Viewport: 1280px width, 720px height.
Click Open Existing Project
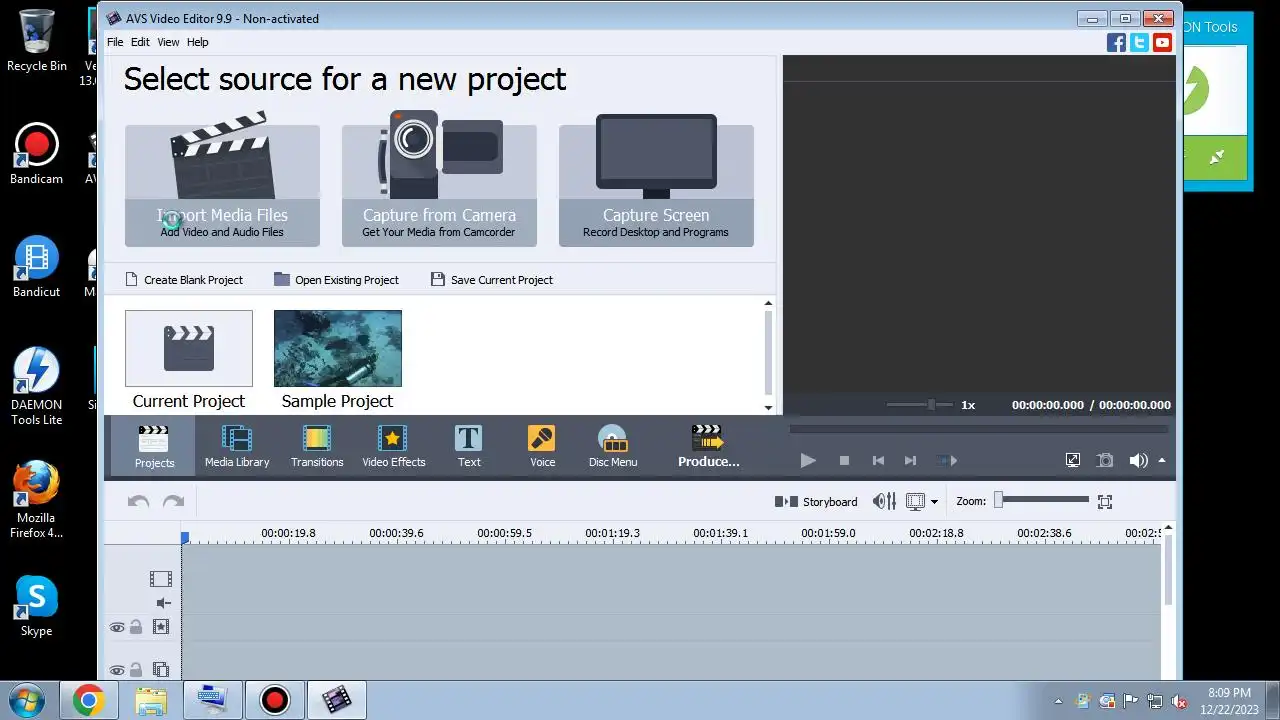click(337, 280)
